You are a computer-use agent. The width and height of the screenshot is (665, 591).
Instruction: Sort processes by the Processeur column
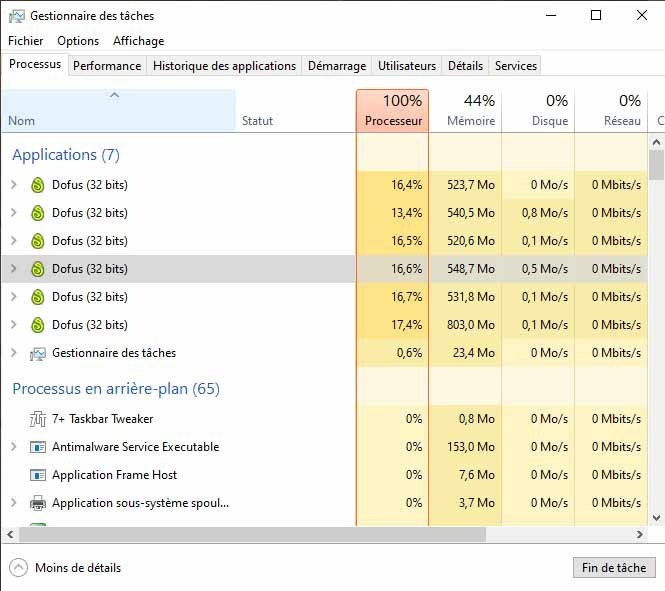coord(392,111)
